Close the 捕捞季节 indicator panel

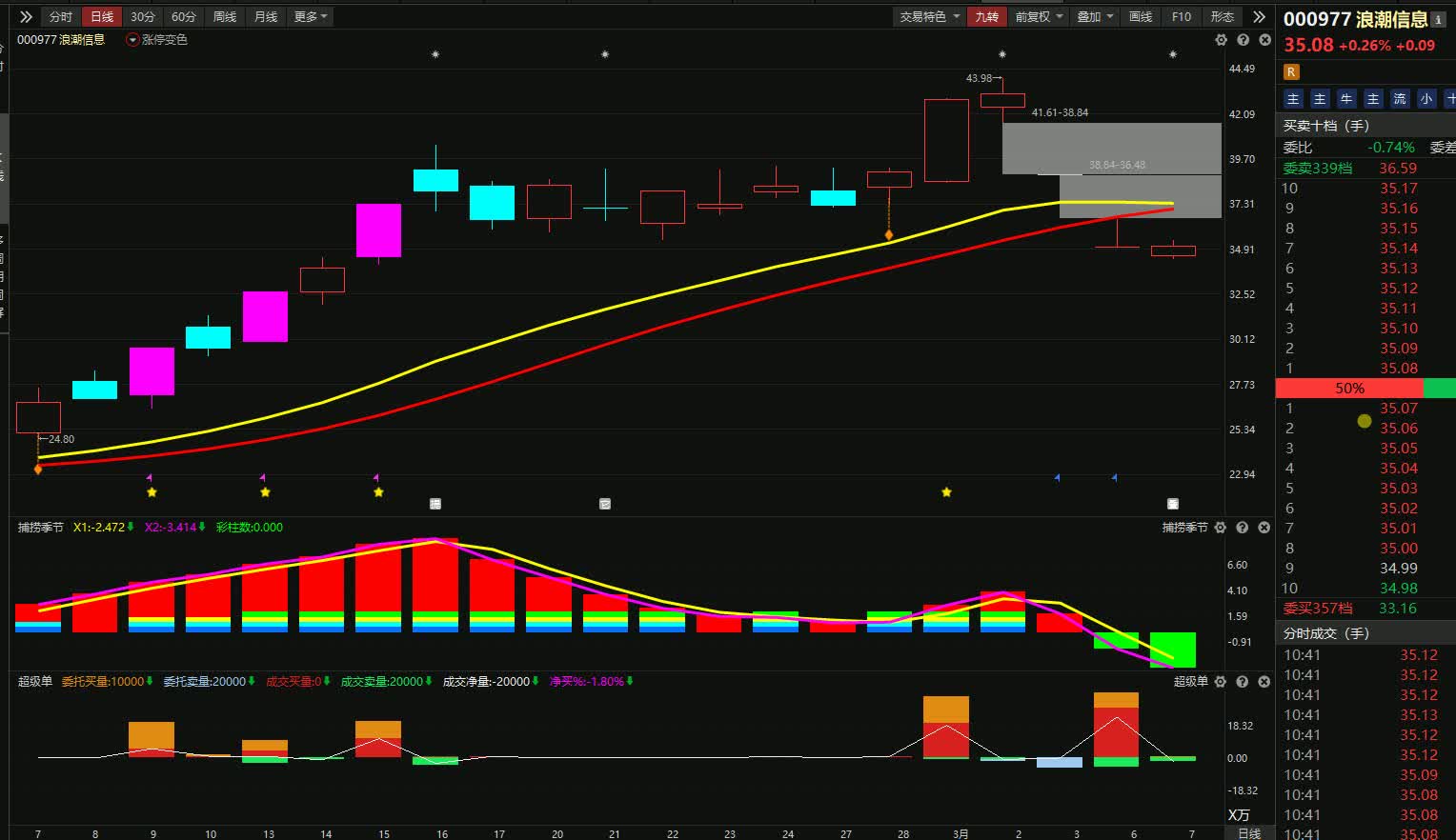1264,527
